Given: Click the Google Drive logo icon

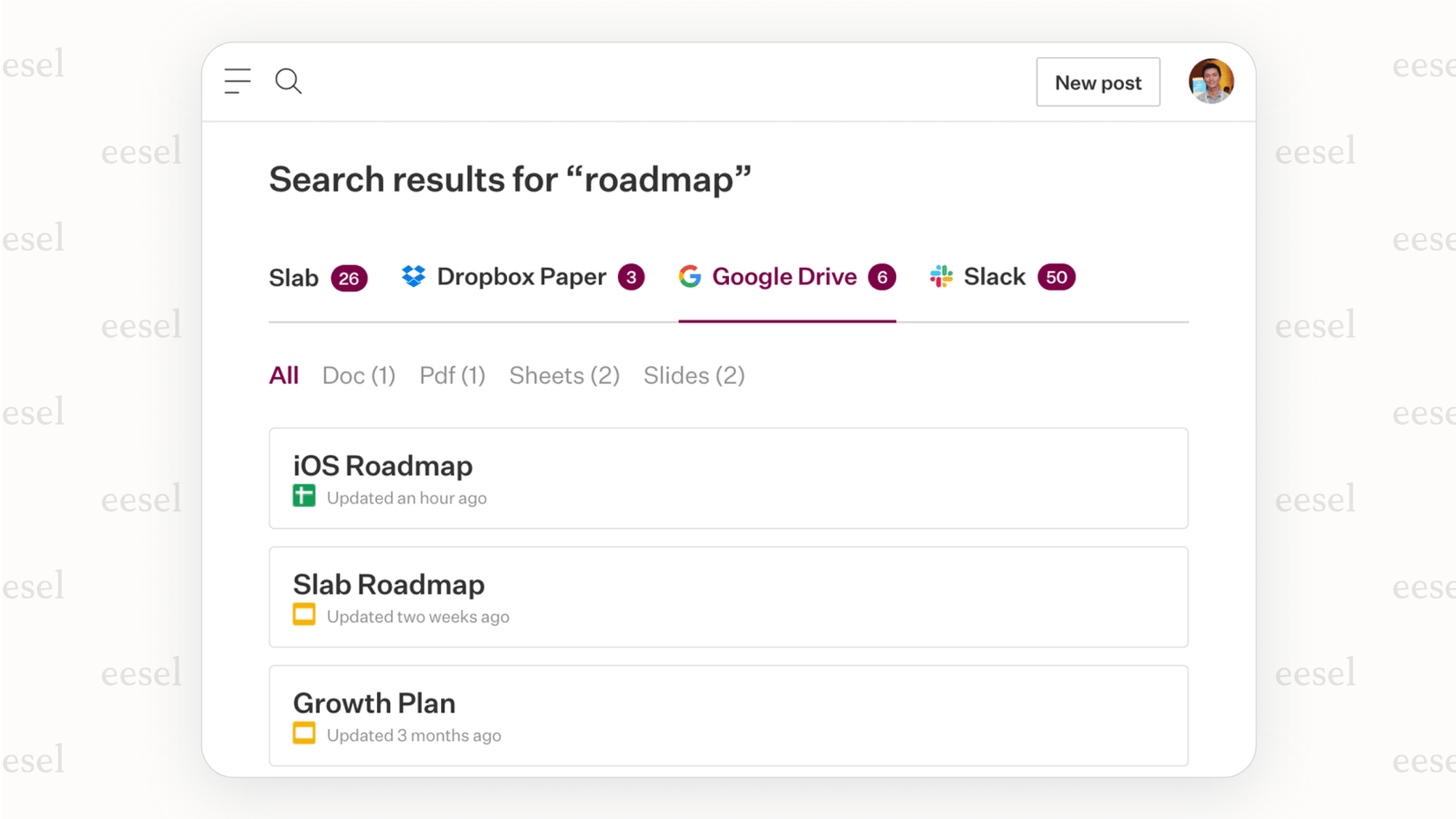Looking at the screenshot, I should tap(689, 276).
